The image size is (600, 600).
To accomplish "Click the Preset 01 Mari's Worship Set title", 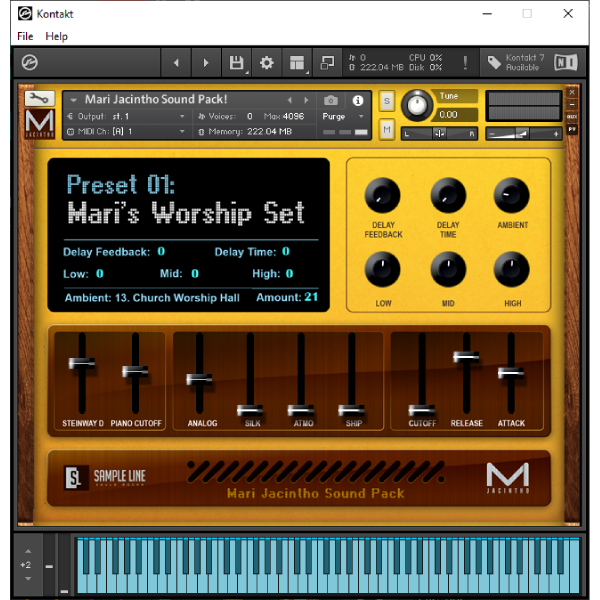I will tap(186, 199).
